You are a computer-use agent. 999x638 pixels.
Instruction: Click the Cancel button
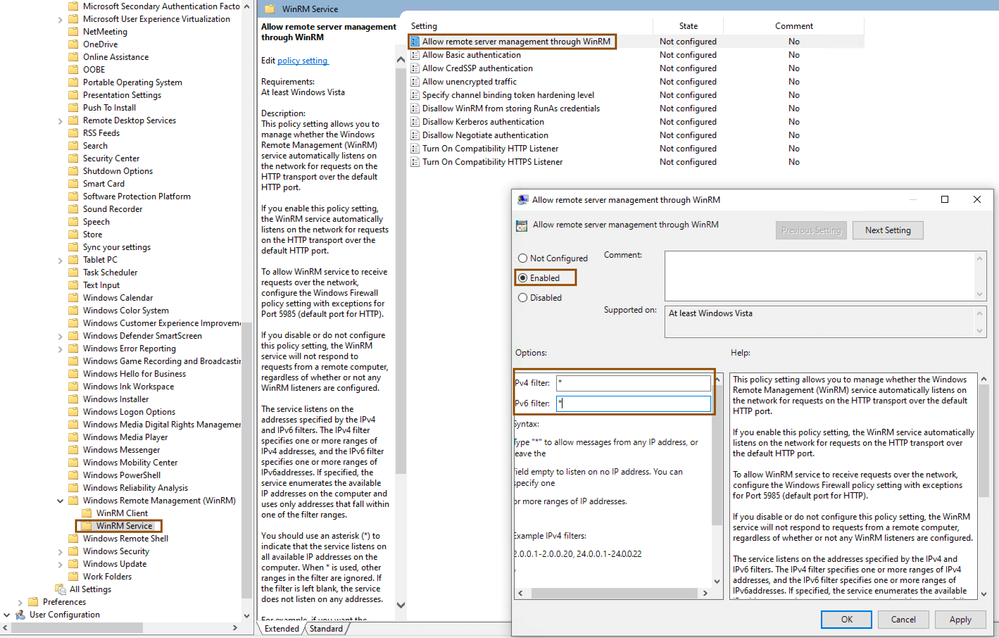[x=903, y=619]
